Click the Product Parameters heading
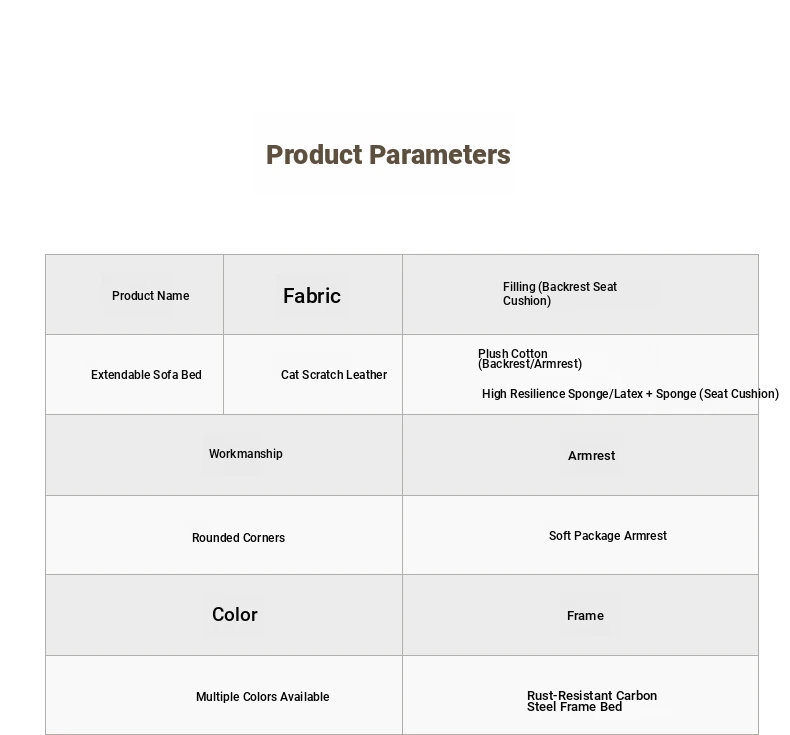 [388, 155]
